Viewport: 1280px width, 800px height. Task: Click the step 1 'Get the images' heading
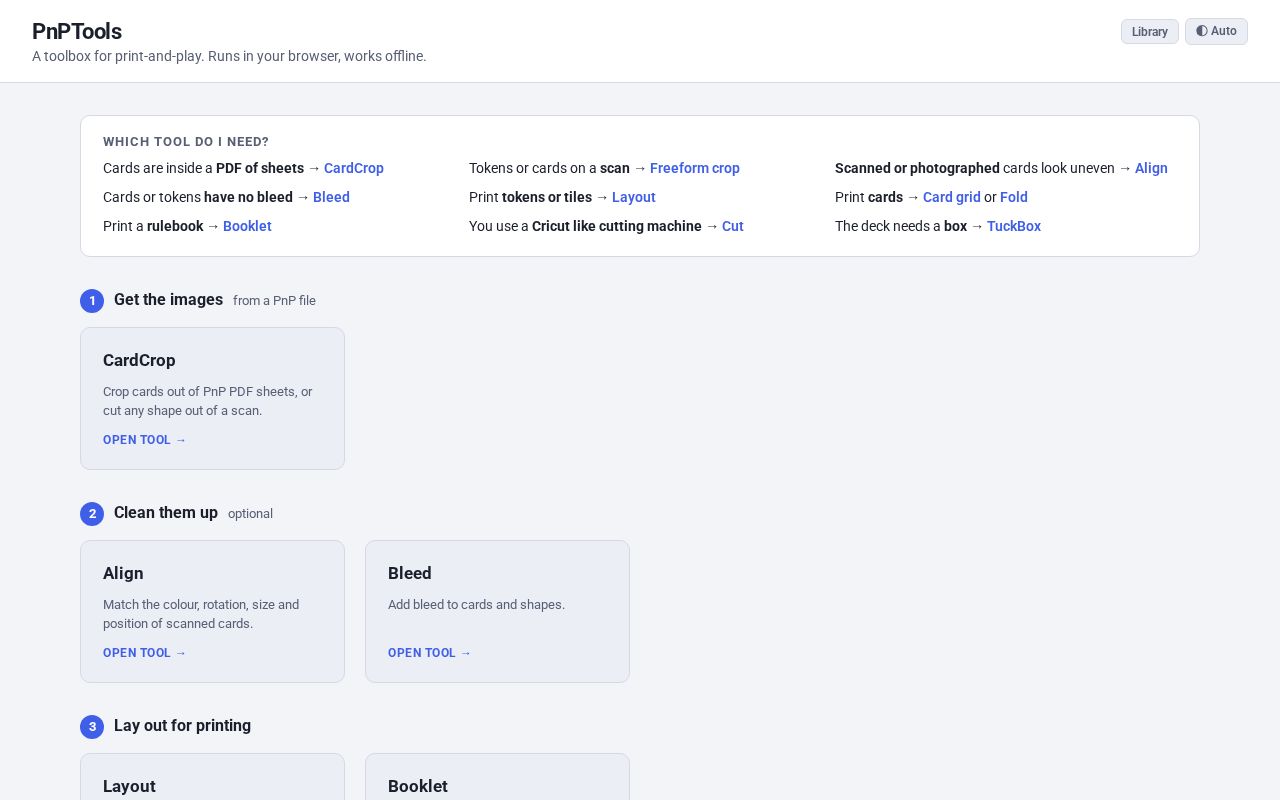click(x=168, y=299)
